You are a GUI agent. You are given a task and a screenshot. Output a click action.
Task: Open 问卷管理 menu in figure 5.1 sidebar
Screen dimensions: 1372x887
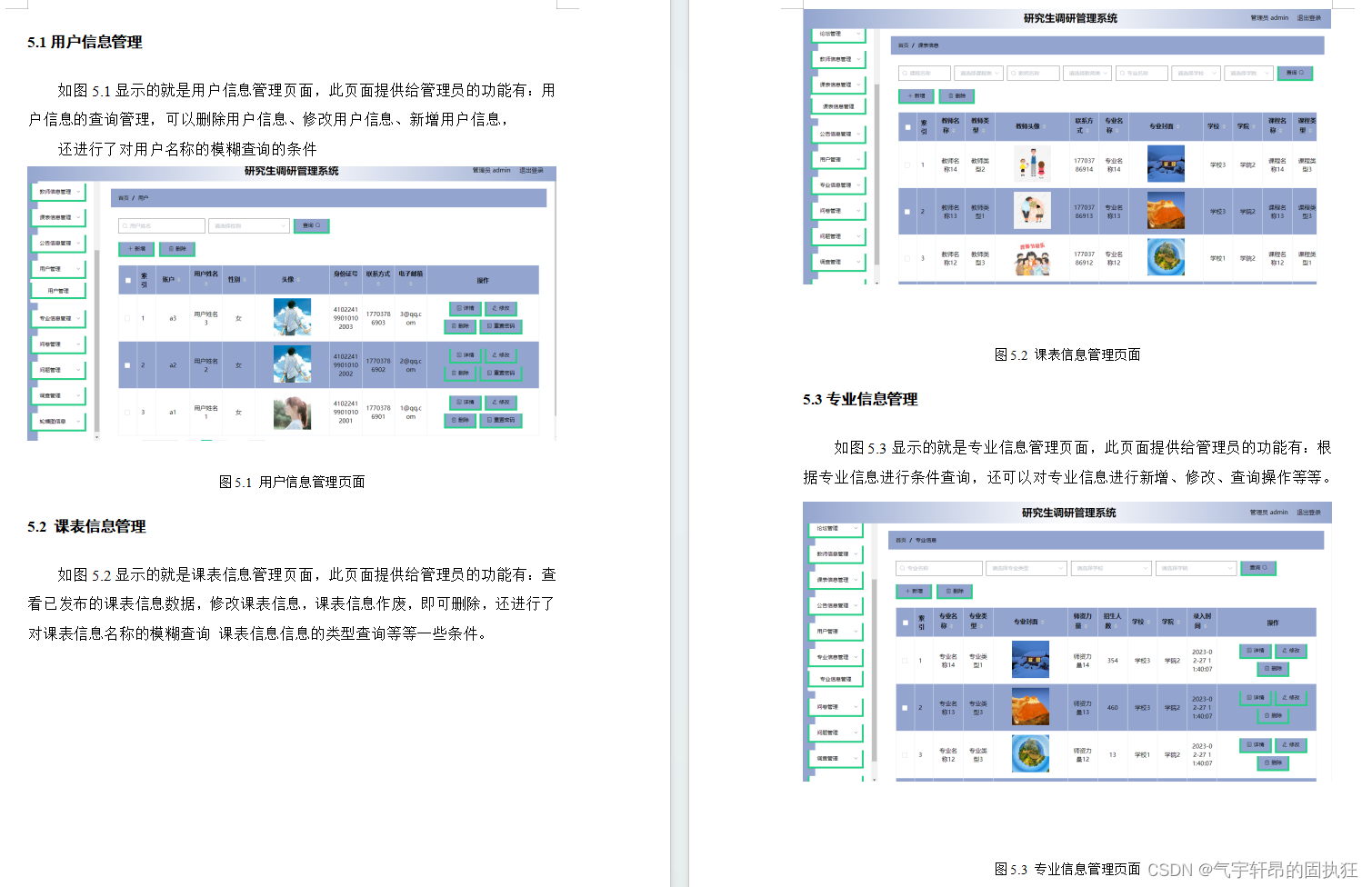click(x=59, y=344)
